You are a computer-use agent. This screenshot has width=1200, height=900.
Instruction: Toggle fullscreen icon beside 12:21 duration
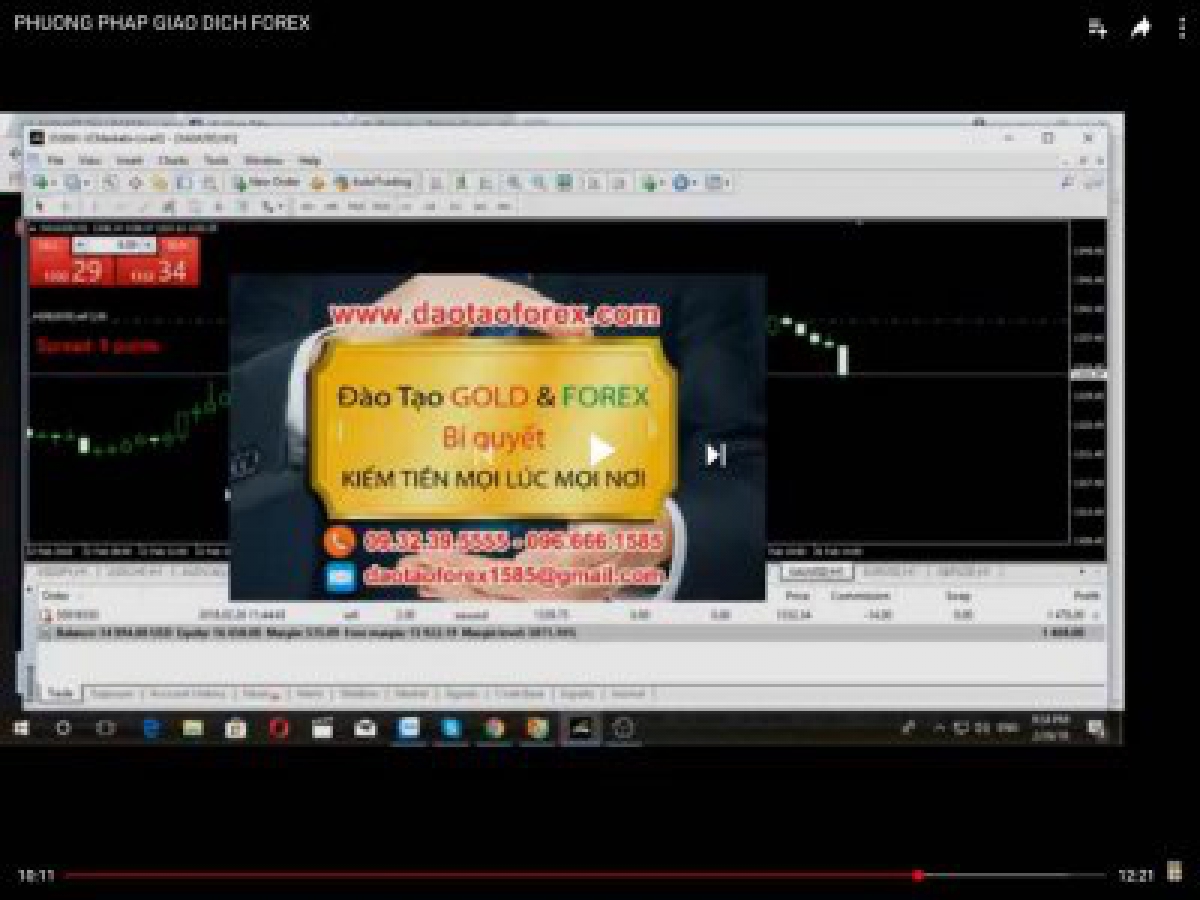point(1175,872)
